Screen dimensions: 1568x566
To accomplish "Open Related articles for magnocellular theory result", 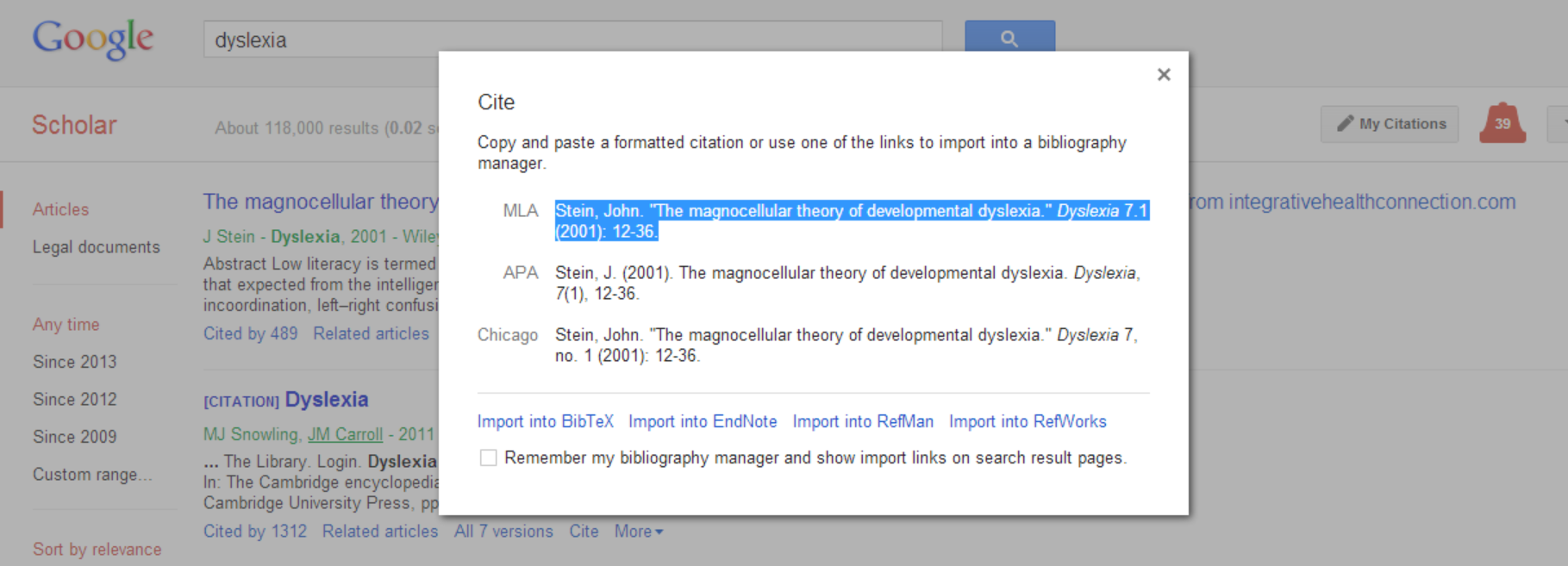I will [x=371, y=333].
